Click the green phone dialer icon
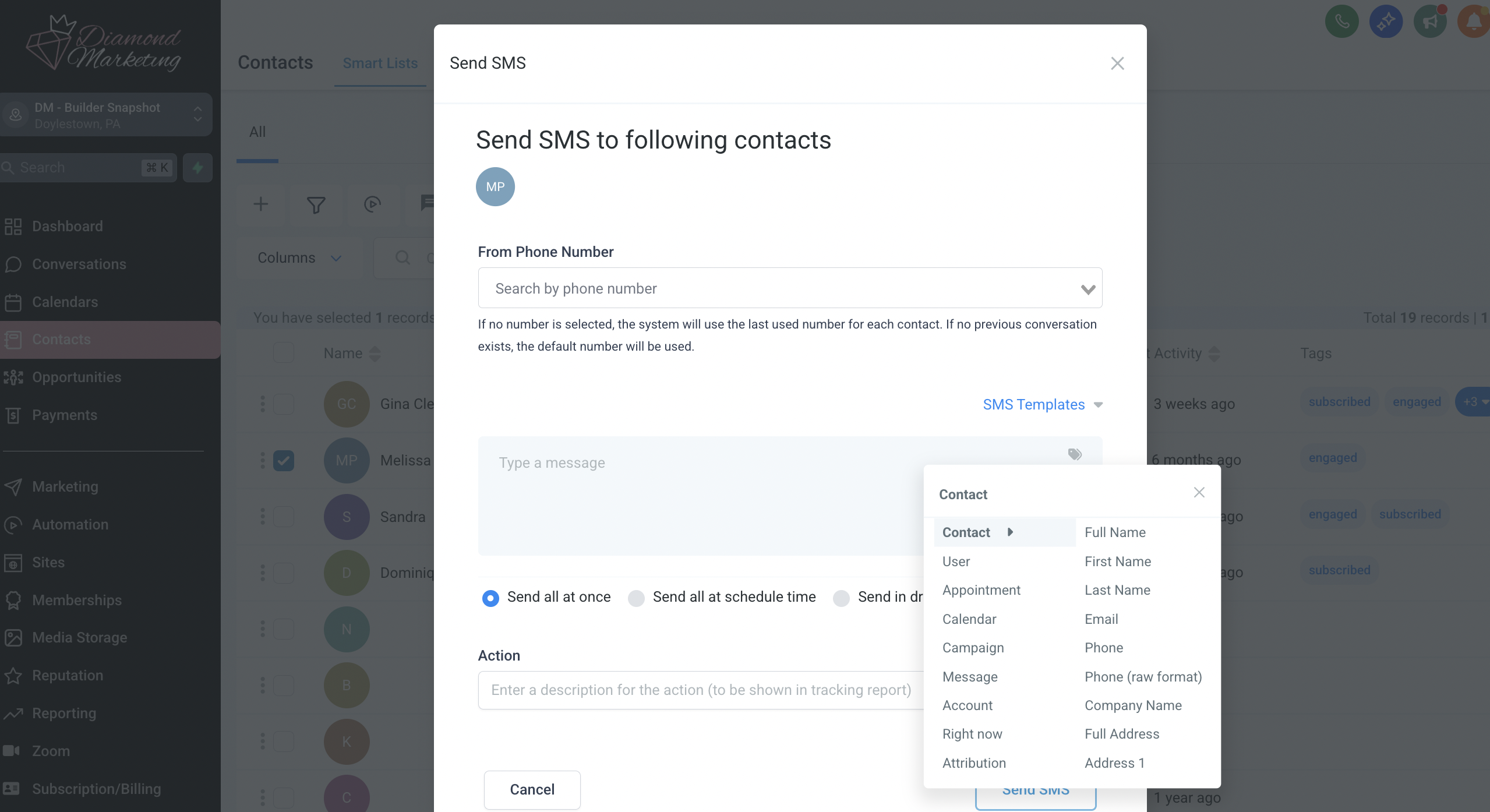The height and width of the screenshot is (812, 1490). pyautogui.click(x=1341, y=22)
